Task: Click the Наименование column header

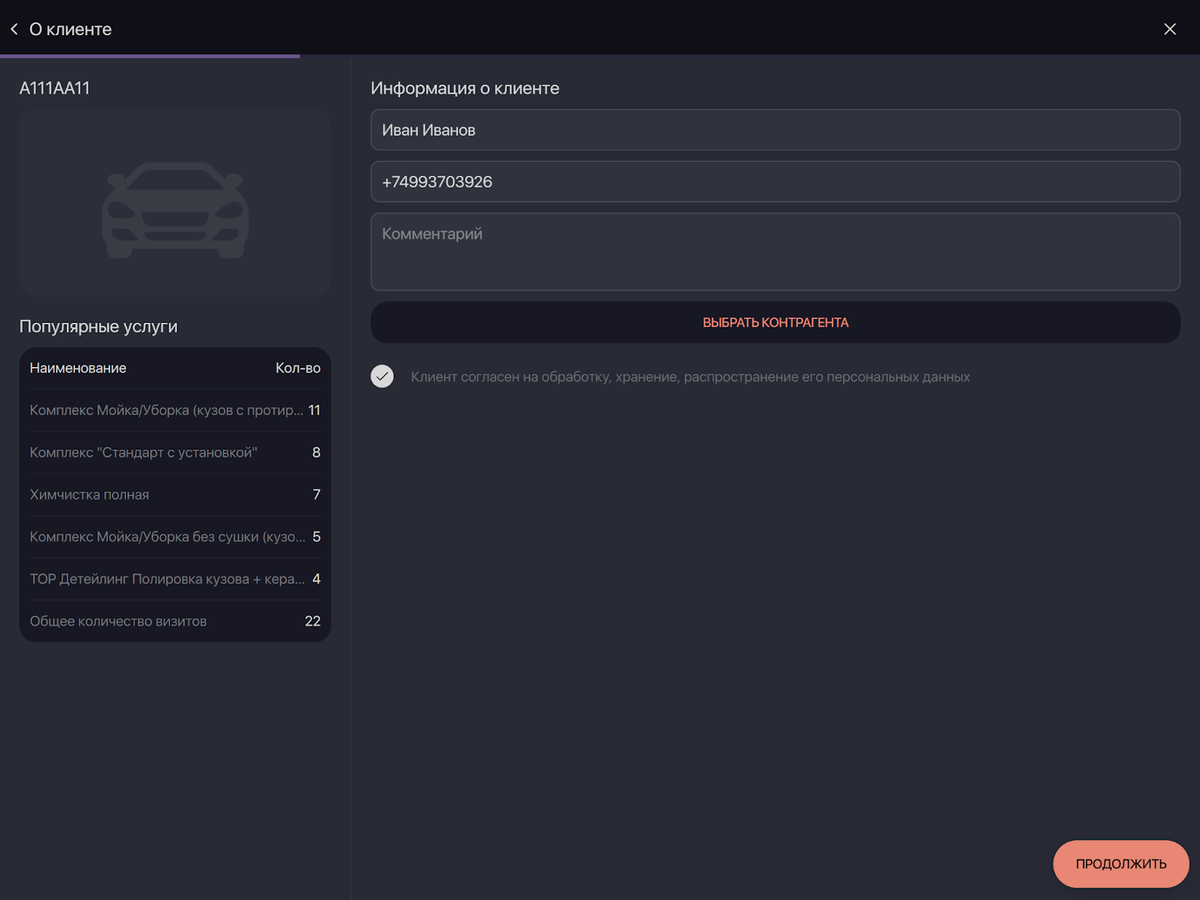Action: pyautogui.click(x=78, y=368)
